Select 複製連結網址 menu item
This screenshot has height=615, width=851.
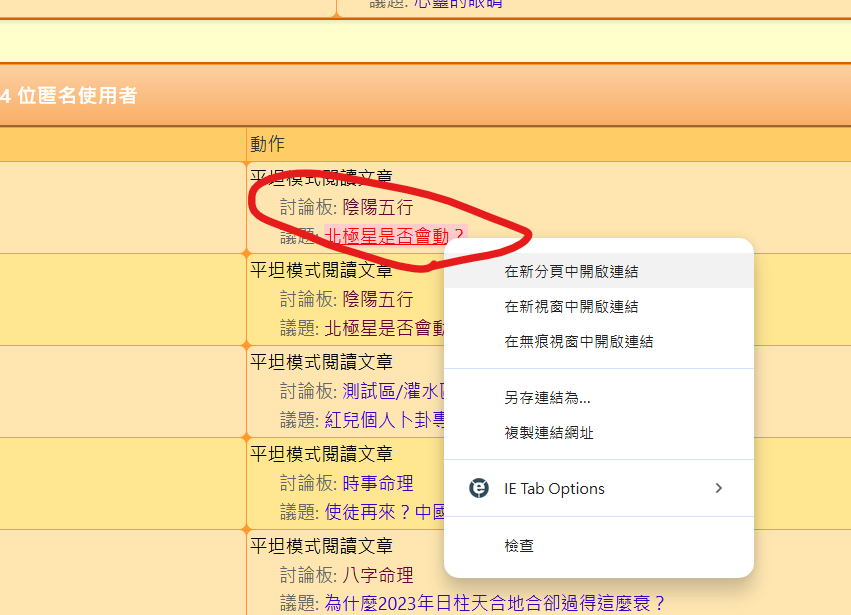click(549, 433)
